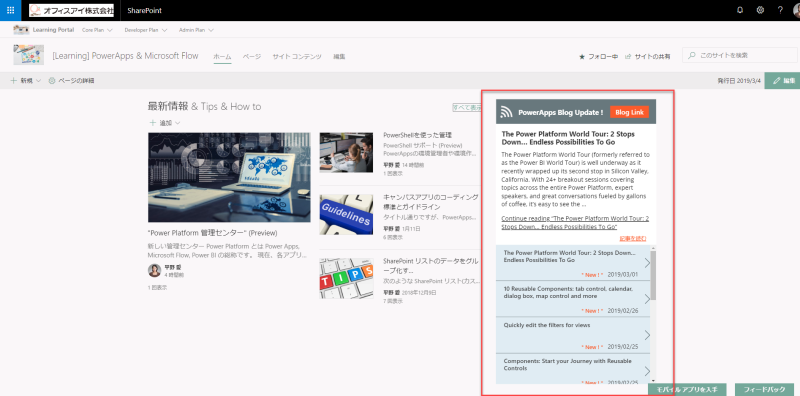800x396 pixels.
Task: Open the サイト コンテンツ tab
Action: pos(297,57)
